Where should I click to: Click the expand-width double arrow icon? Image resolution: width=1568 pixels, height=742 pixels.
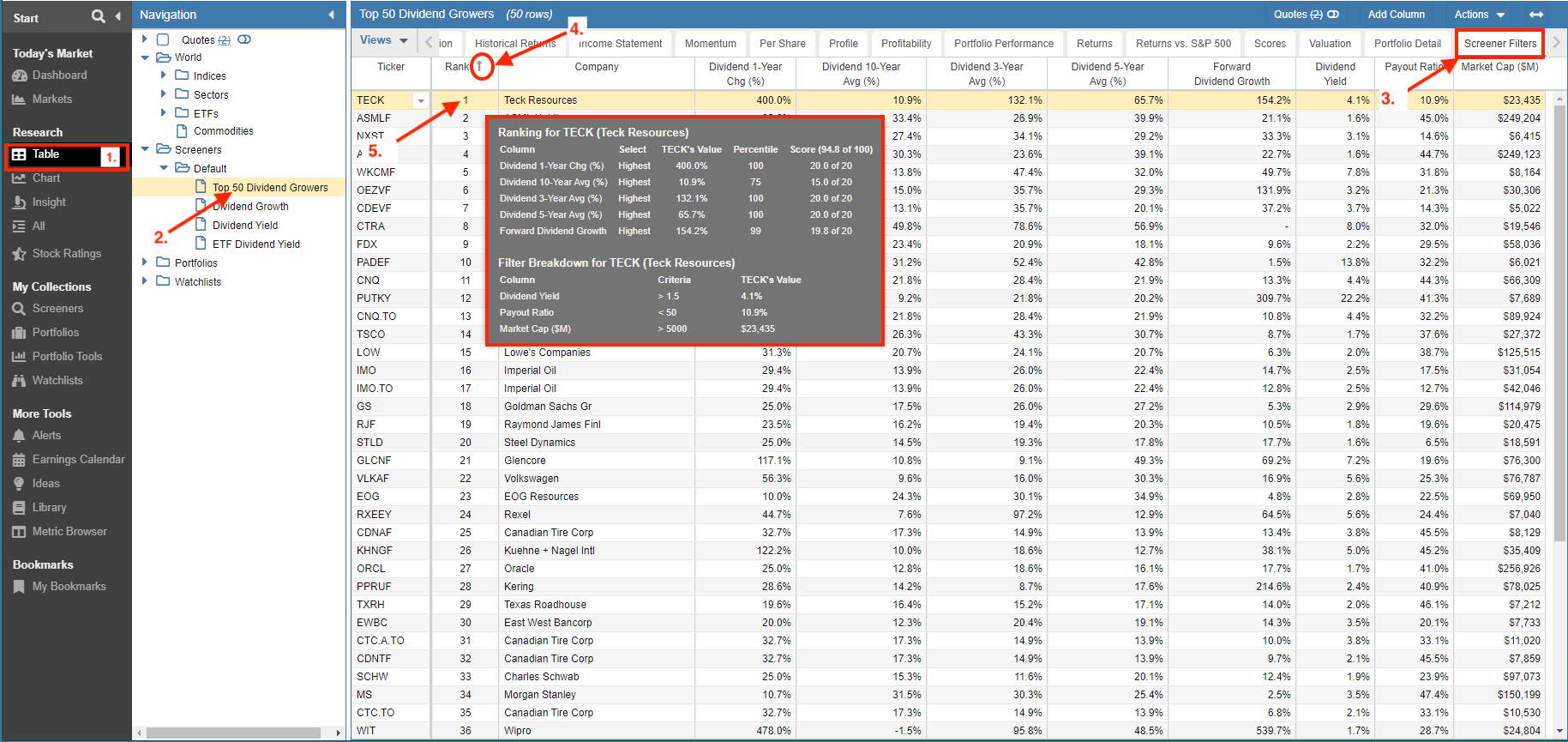coord(1536,15)
